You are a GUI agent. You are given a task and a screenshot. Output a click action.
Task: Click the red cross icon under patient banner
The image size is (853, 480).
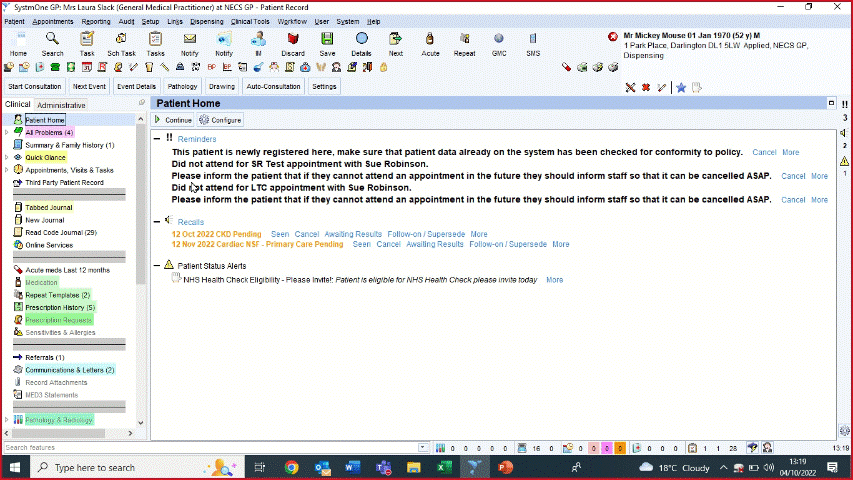646,87
